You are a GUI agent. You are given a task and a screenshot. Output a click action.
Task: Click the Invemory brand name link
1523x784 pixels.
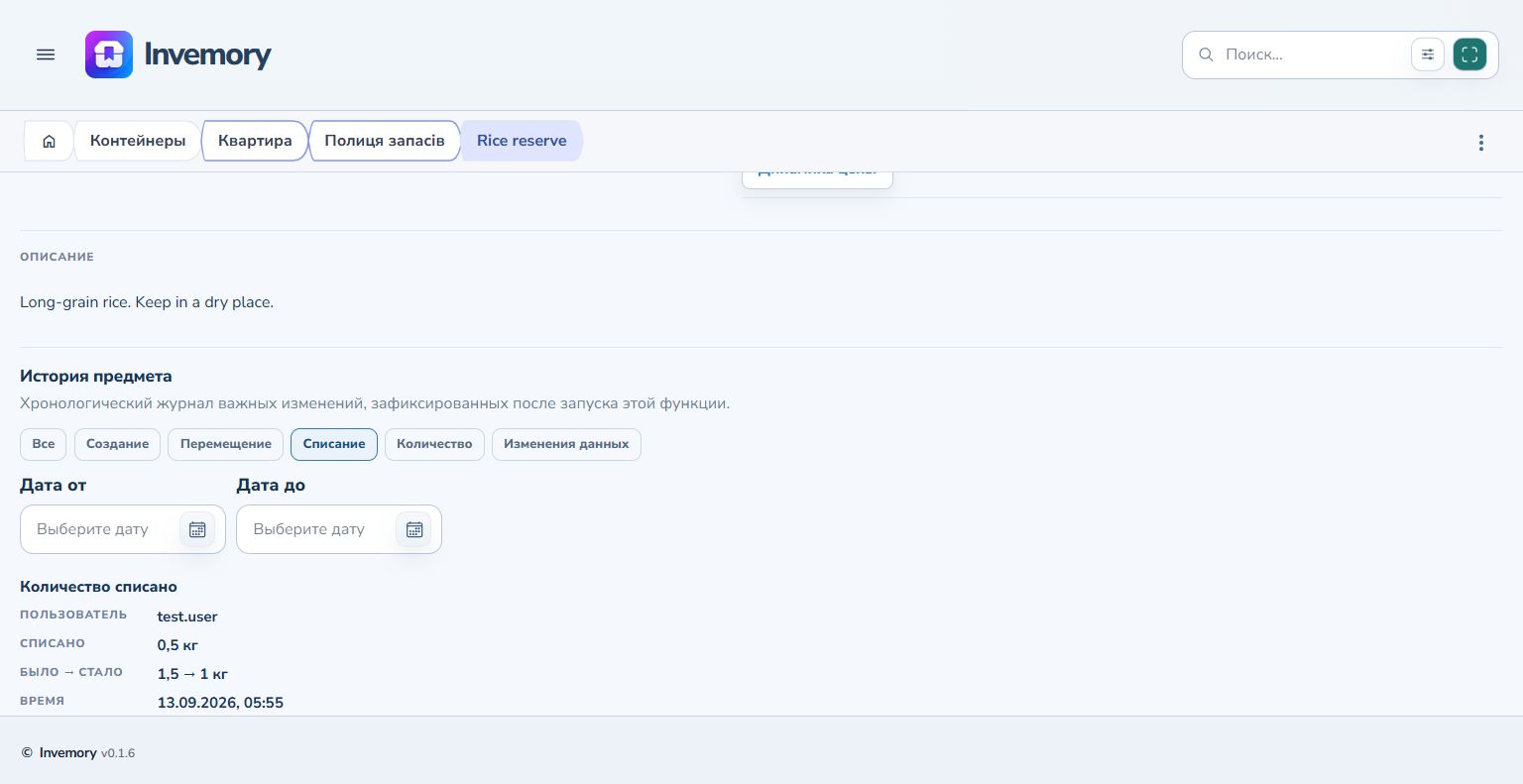click(207, 55)
